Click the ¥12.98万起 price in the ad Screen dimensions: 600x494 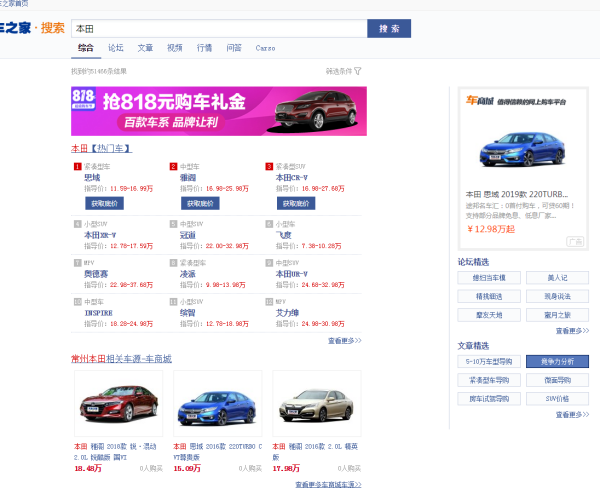tap(491, 229)
